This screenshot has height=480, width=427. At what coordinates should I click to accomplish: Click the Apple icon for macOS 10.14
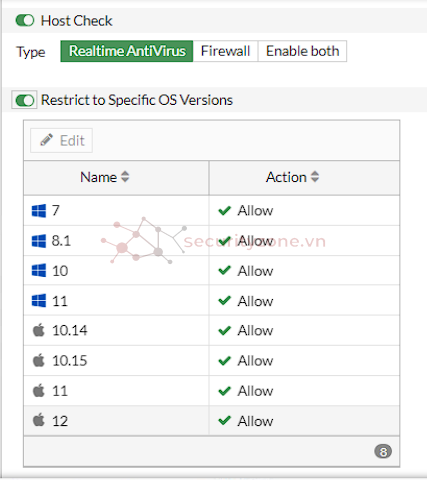[39, 330]
